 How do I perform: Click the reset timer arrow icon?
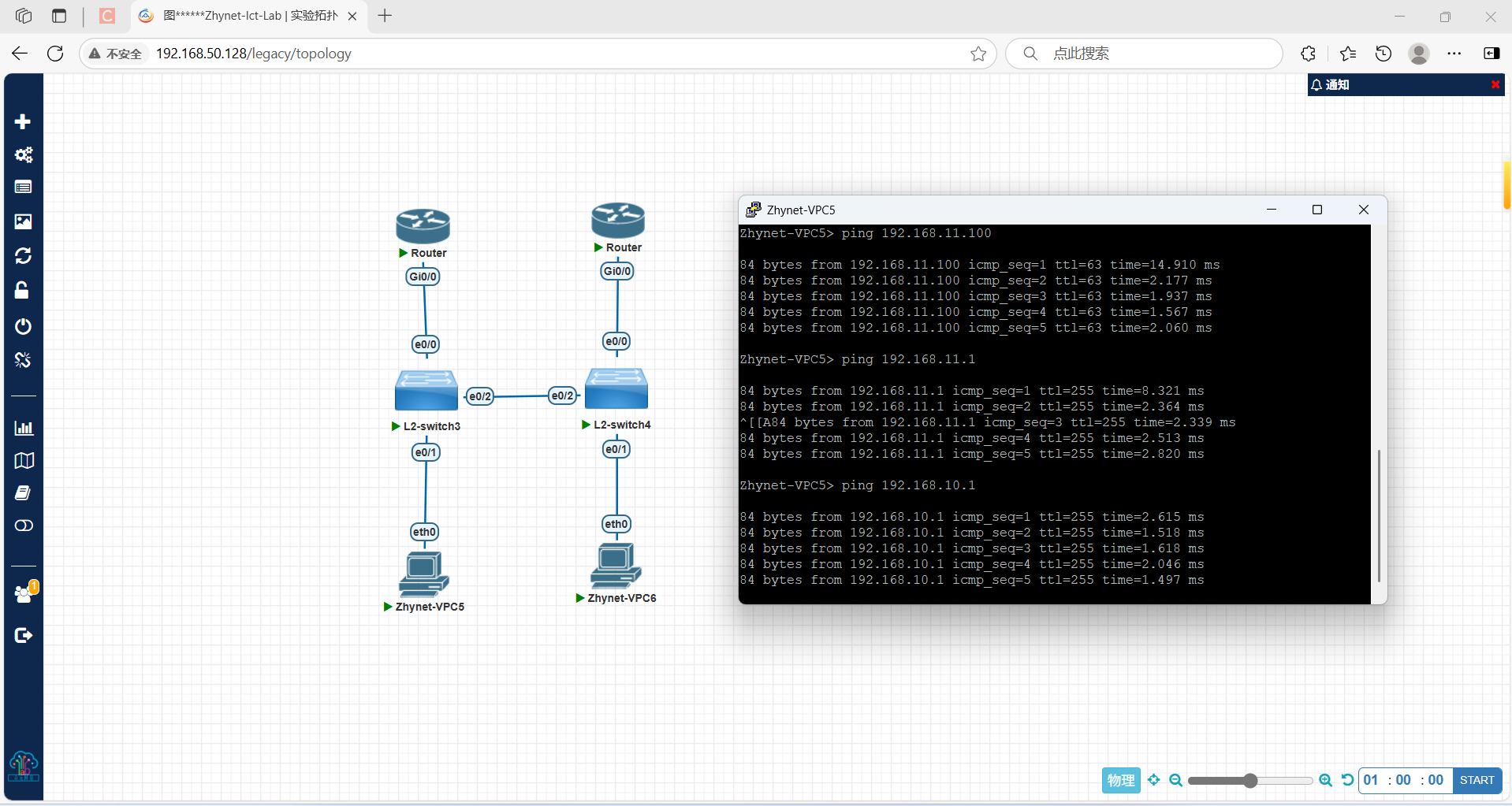pos(1347,780)
